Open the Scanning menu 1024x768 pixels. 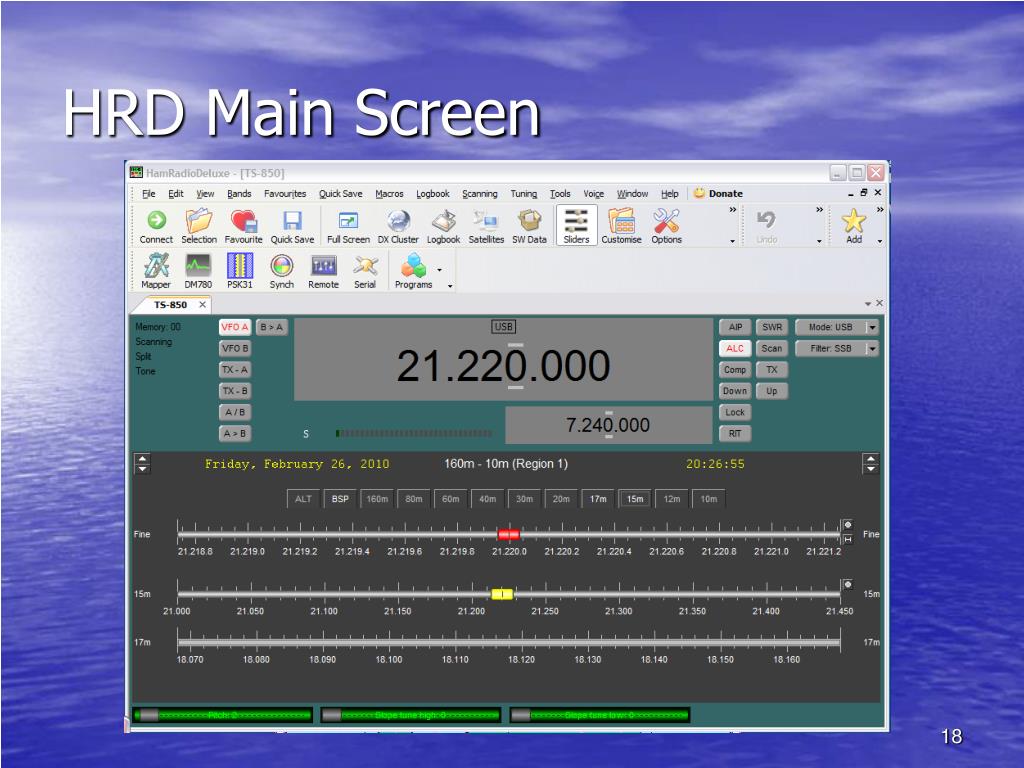[x=480, y=194]
